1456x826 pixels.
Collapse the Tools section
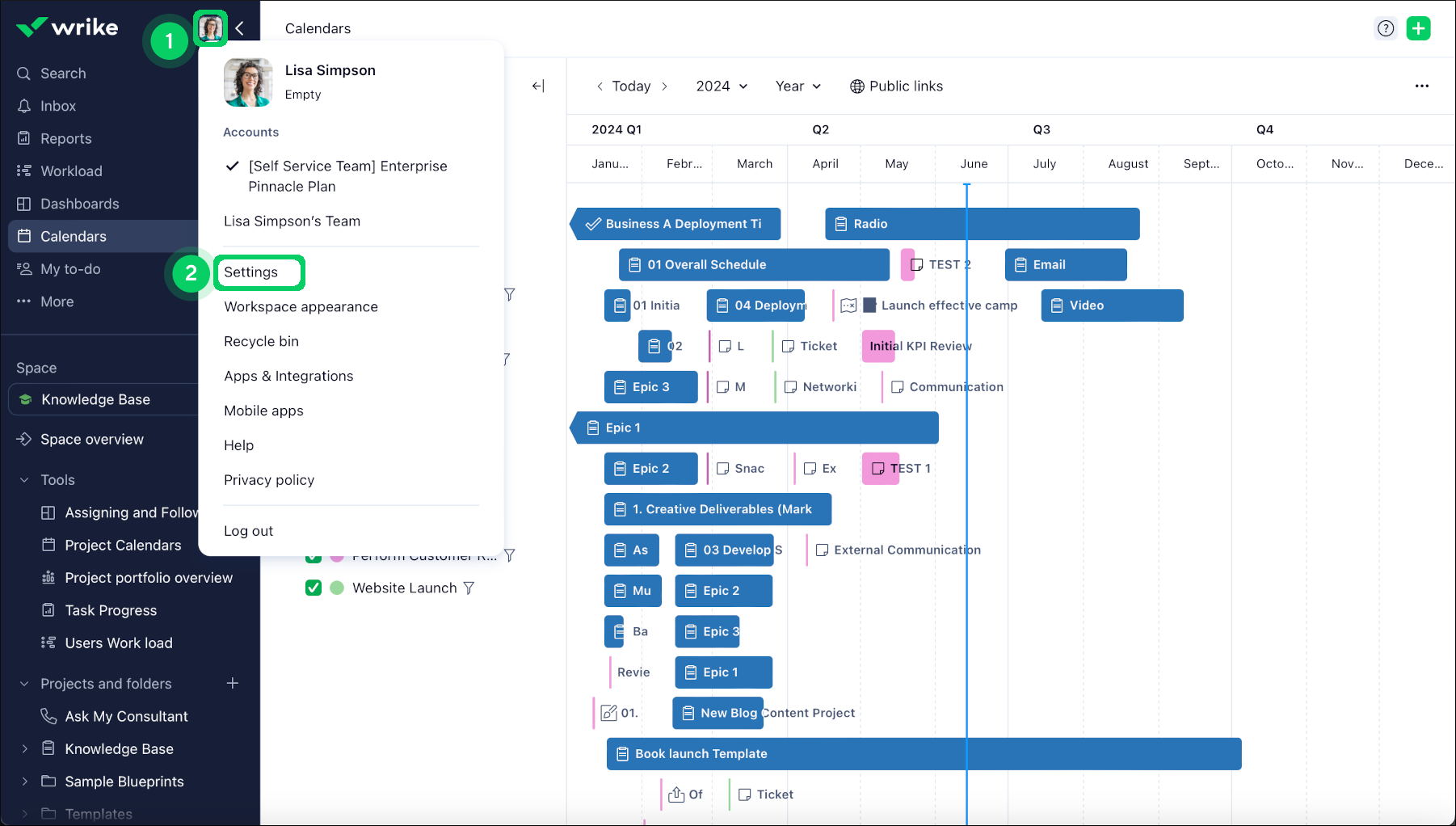click(x=23, y=479)
